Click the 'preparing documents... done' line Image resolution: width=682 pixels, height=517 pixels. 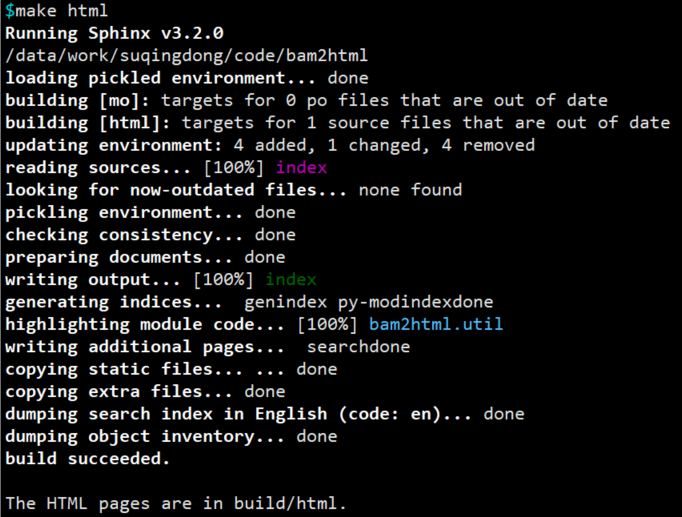click(x=145, y=257)
